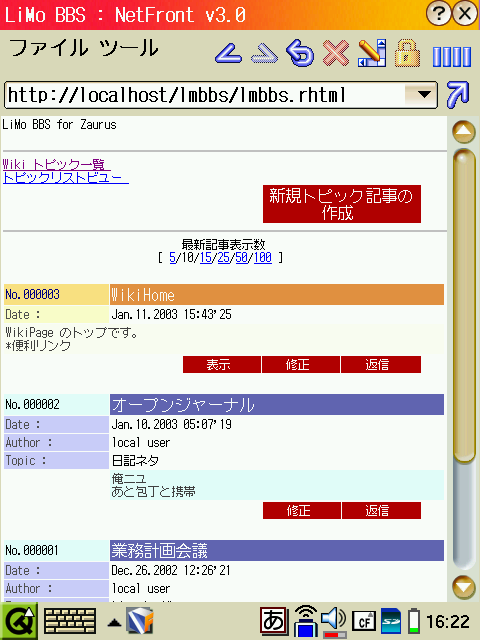The width and height of the screenshot is (480, 640).
Task: Click the blue bars icon in toolbar
Action: [452, 56]
